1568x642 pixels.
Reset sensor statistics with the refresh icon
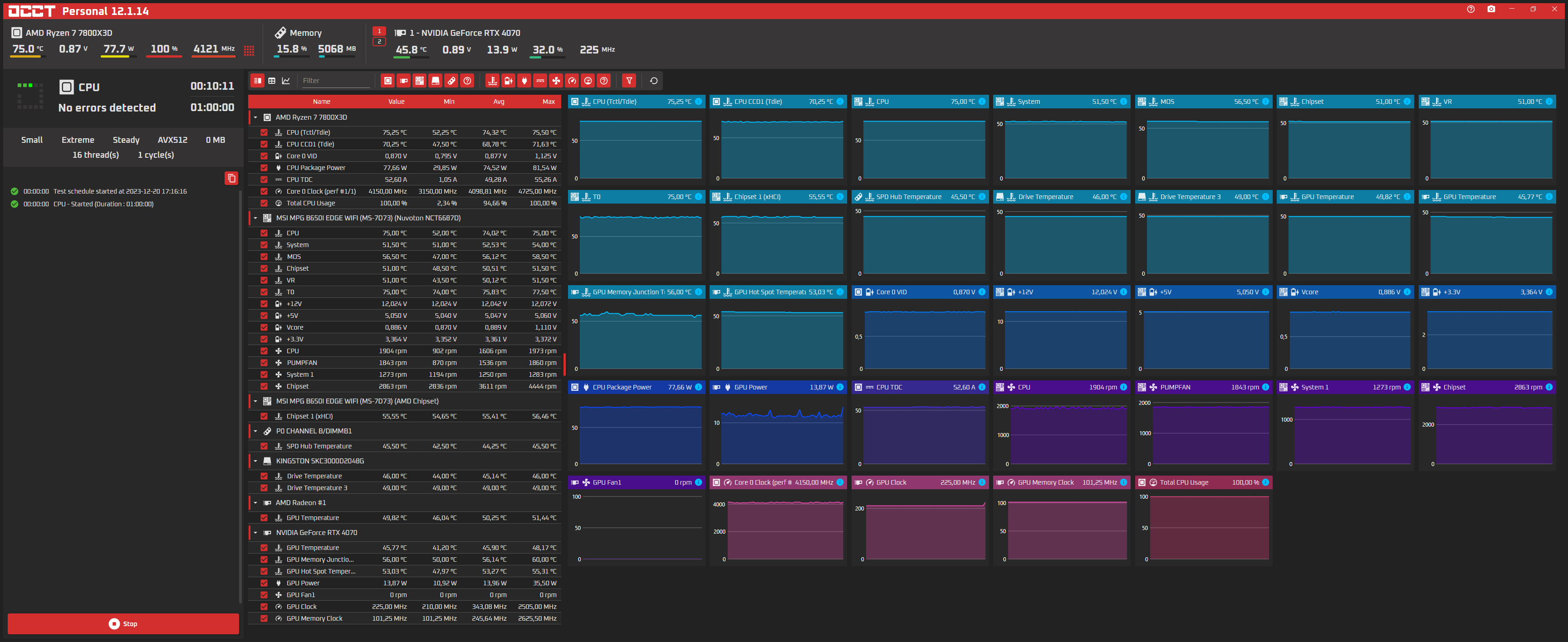(x=653, y=80)
